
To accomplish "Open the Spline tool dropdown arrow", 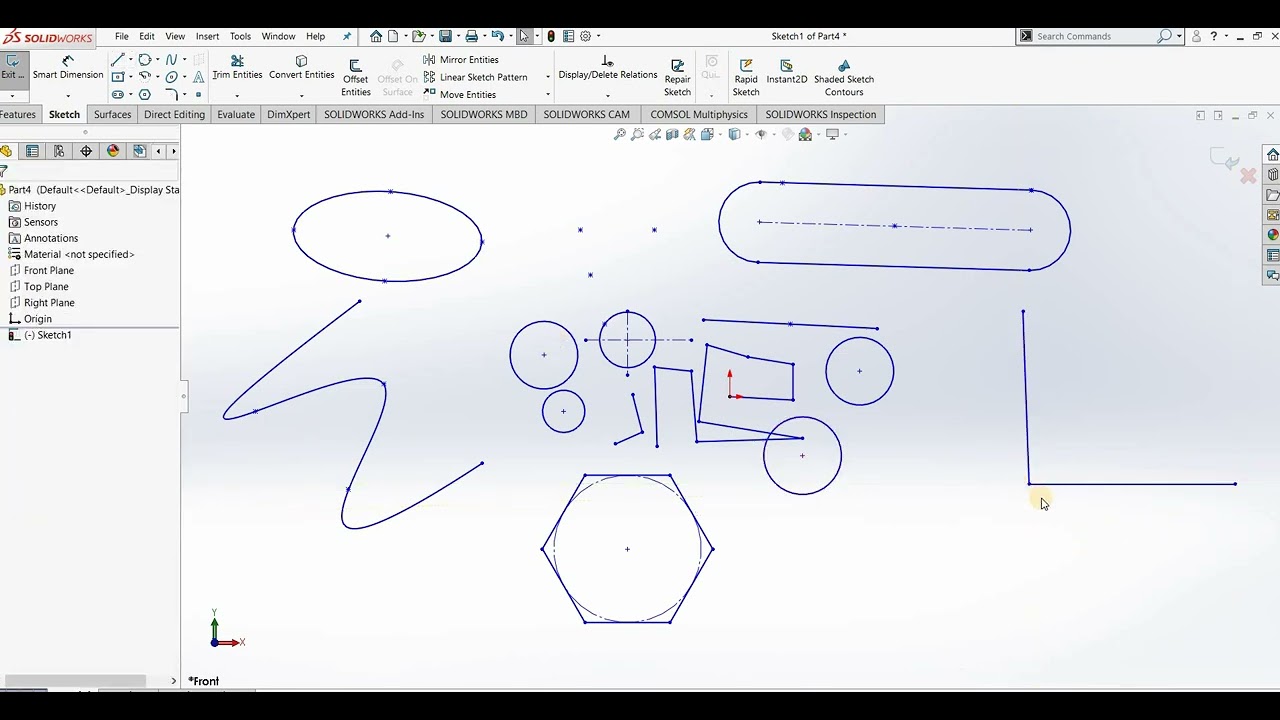I will pyautogui.click(x=184, y=60).
